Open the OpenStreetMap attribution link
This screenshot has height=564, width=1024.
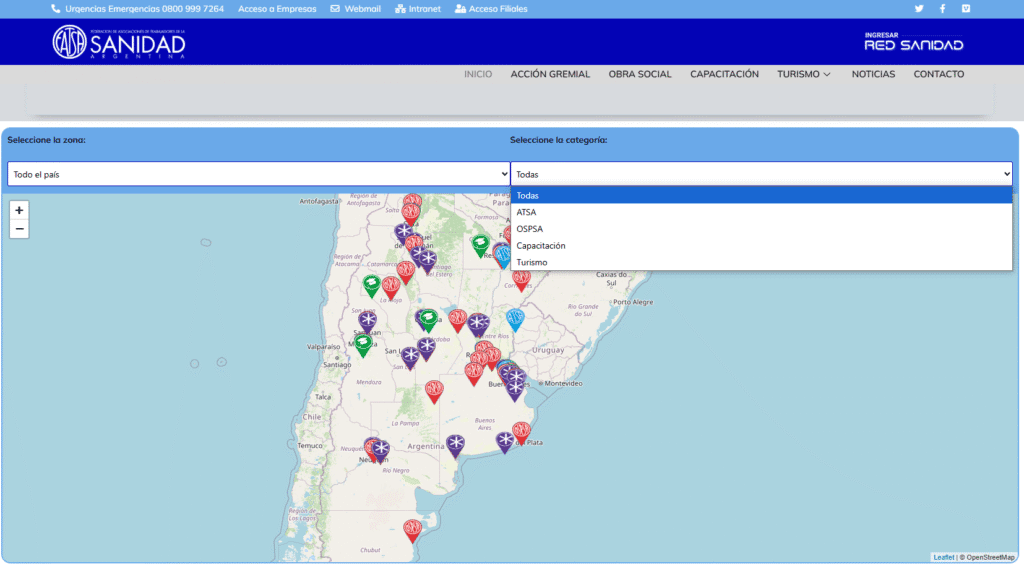990,557
